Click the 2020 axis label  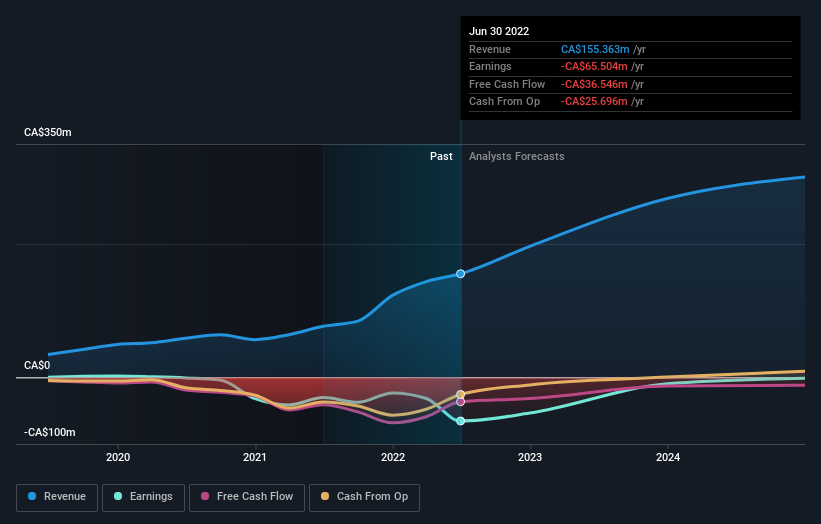[x=118, y=458]
